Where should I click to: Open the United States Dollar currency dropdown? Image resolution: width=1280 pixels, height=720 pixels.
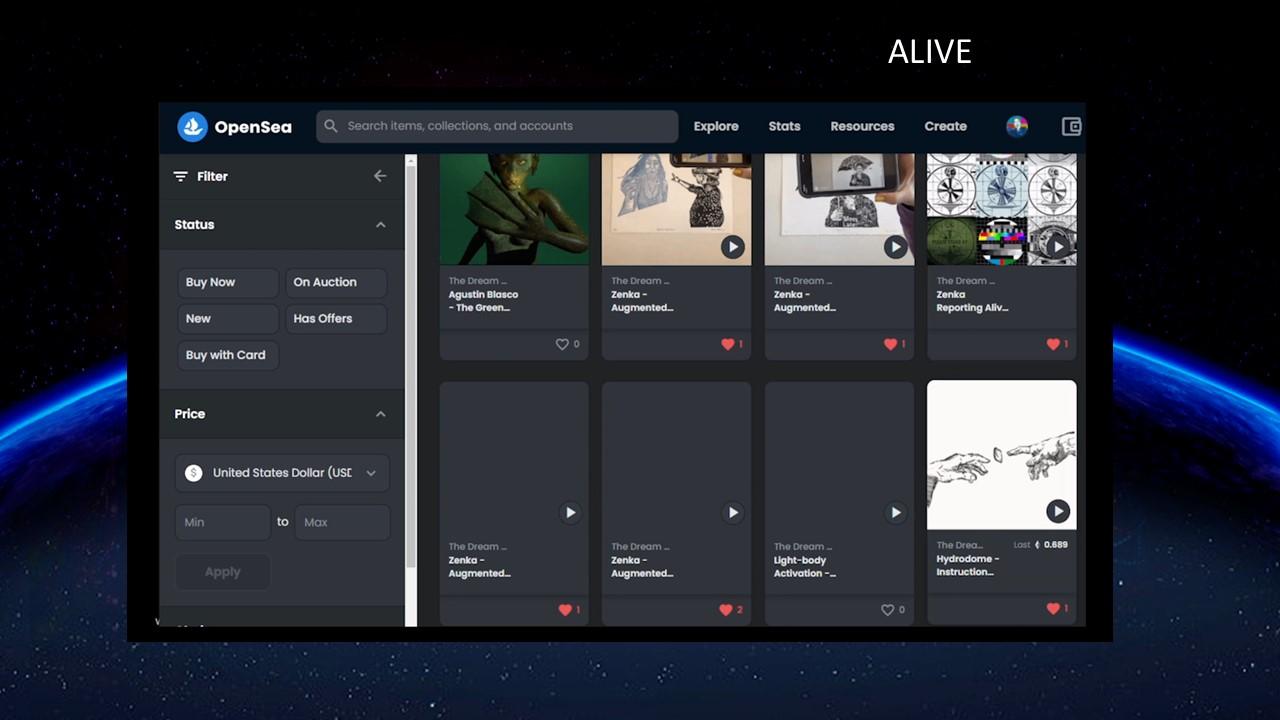click(x=282, y=473)
